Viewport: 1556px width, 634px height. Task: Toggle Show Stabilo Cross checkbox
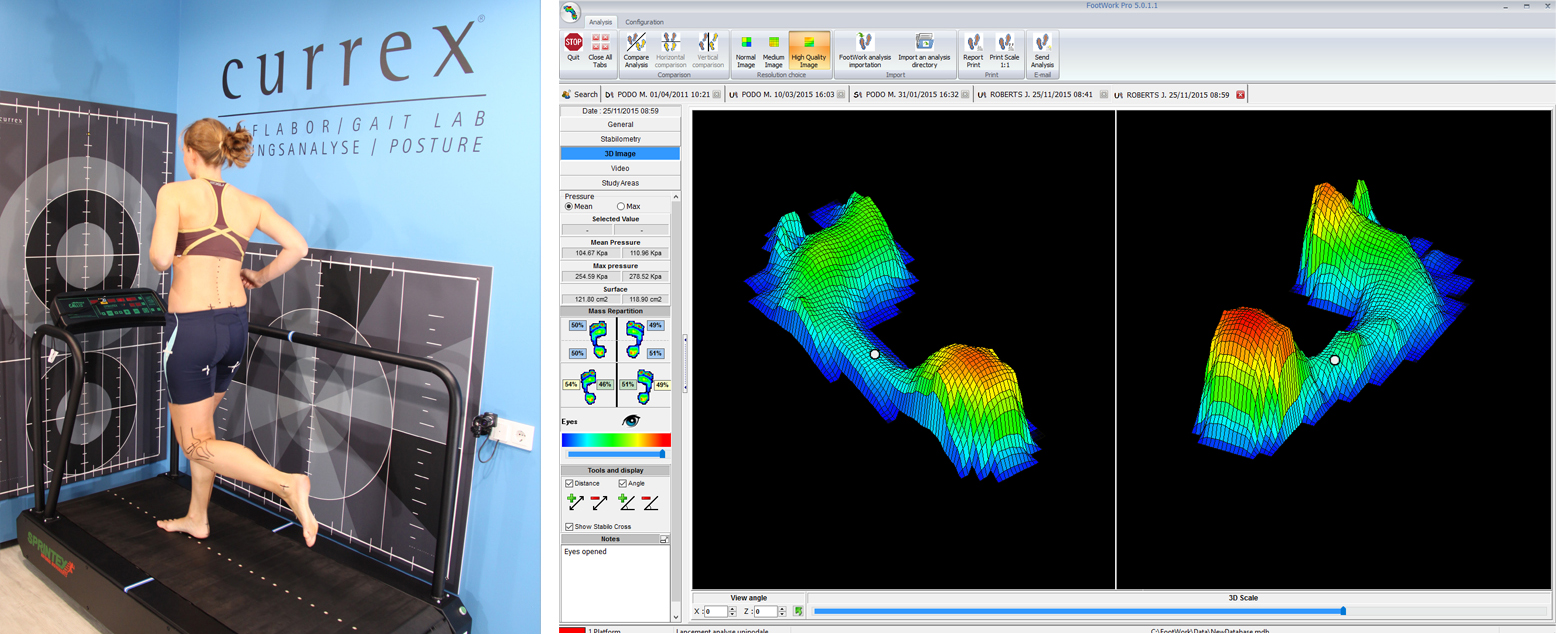570,527
